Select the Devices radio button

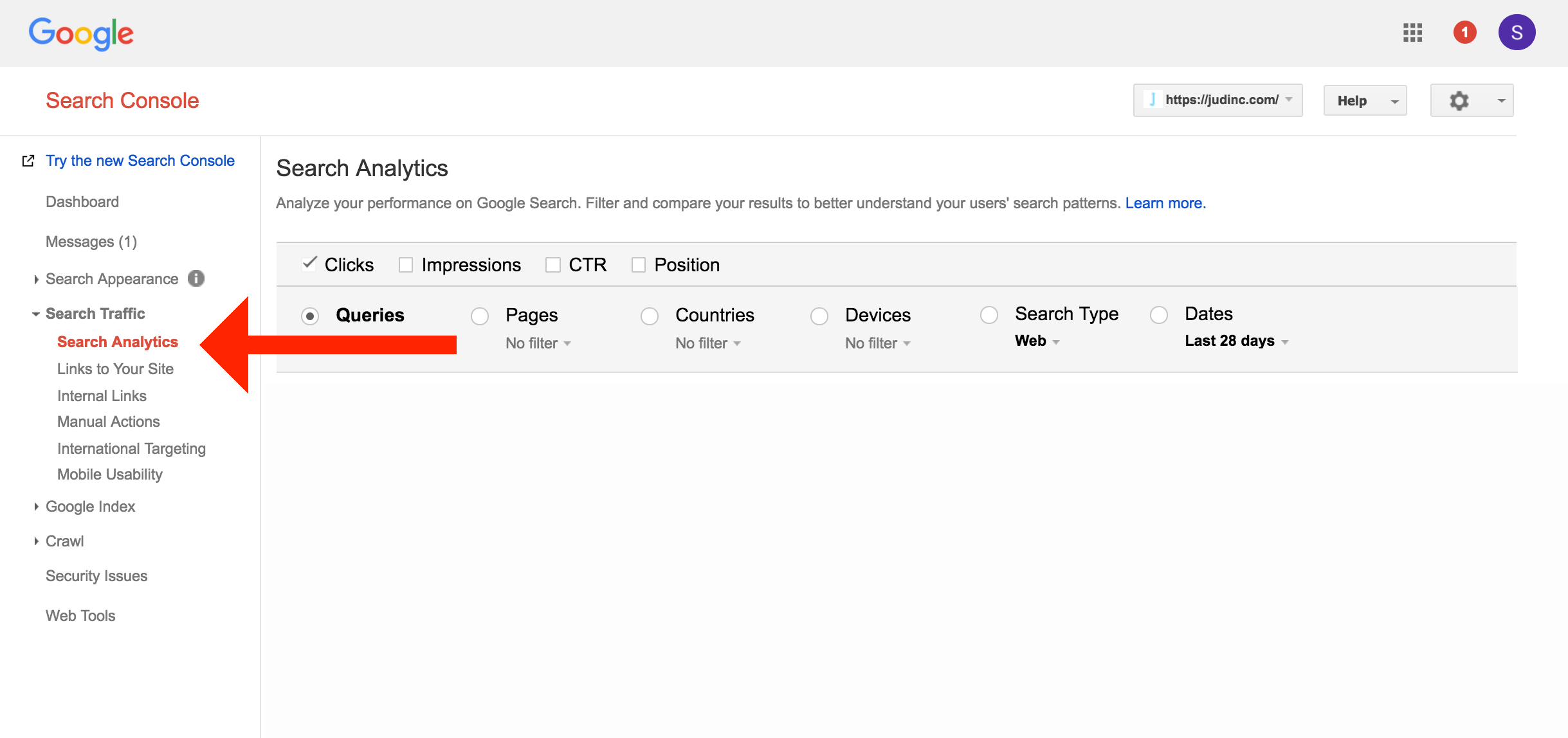819,316
